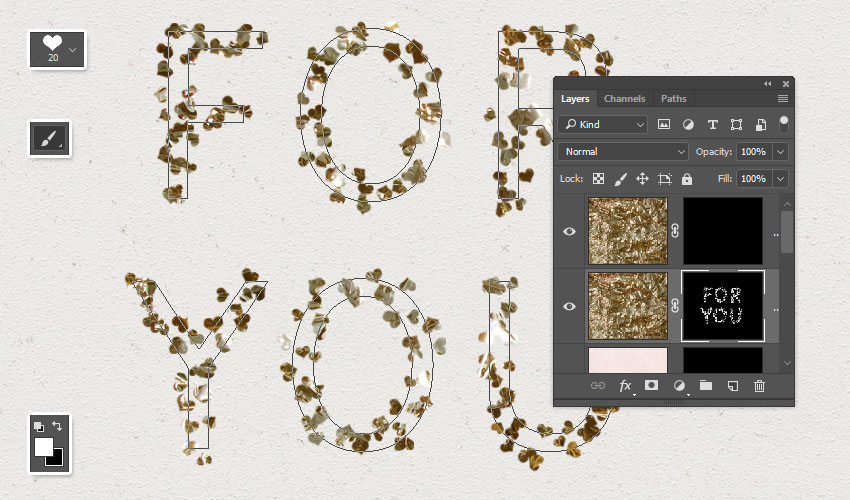Reset to default black and white colors

click(39, 426)
